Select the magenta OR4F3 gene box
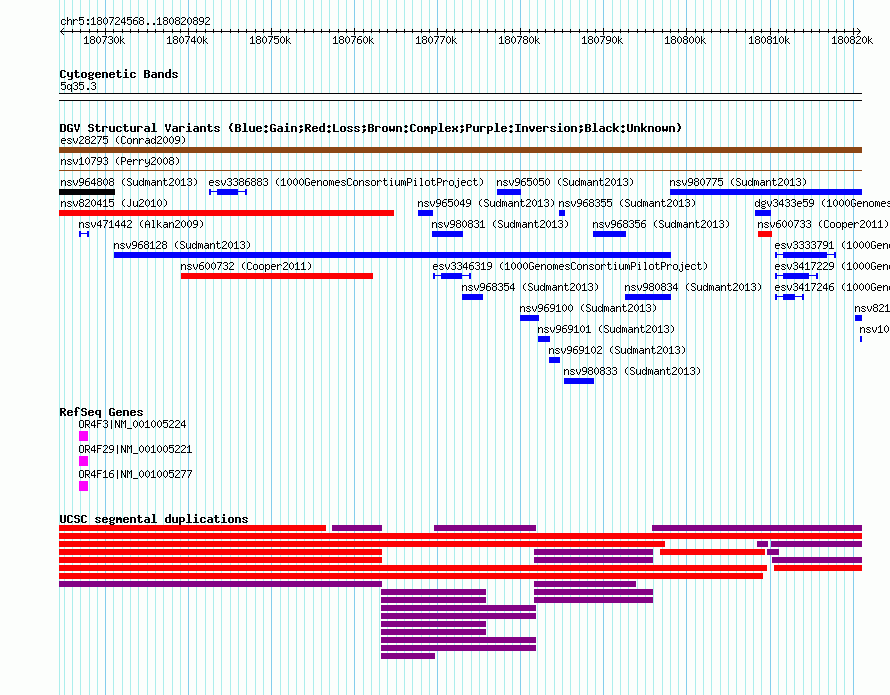This screenshot has height=695, width=890. (x=83, y=436)
